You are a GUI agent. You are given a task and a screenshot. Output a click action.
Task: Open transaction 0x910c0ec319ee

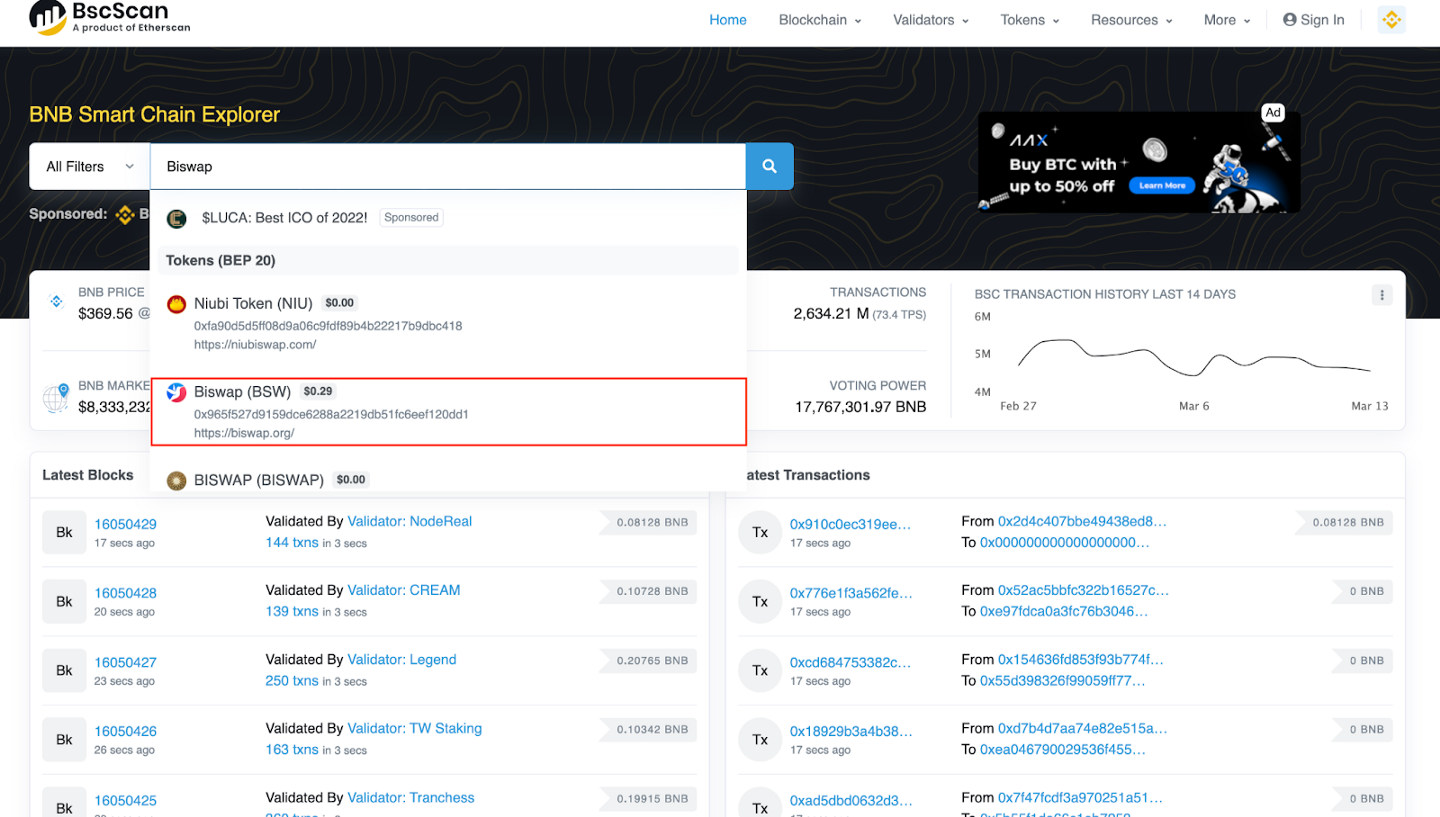click(851, 524)
